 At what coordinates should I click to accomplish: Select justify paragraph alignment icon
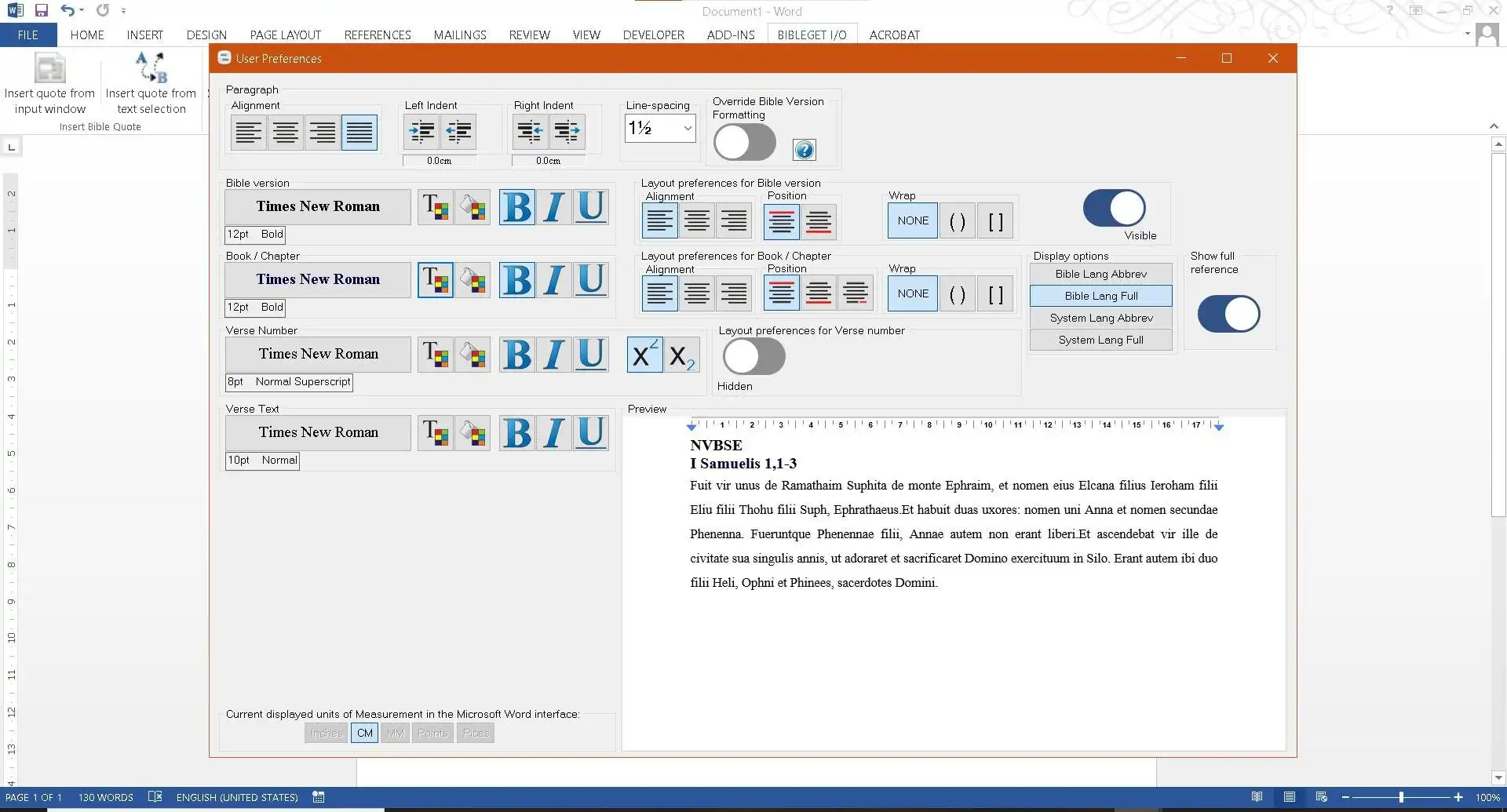tap(359, 132)
